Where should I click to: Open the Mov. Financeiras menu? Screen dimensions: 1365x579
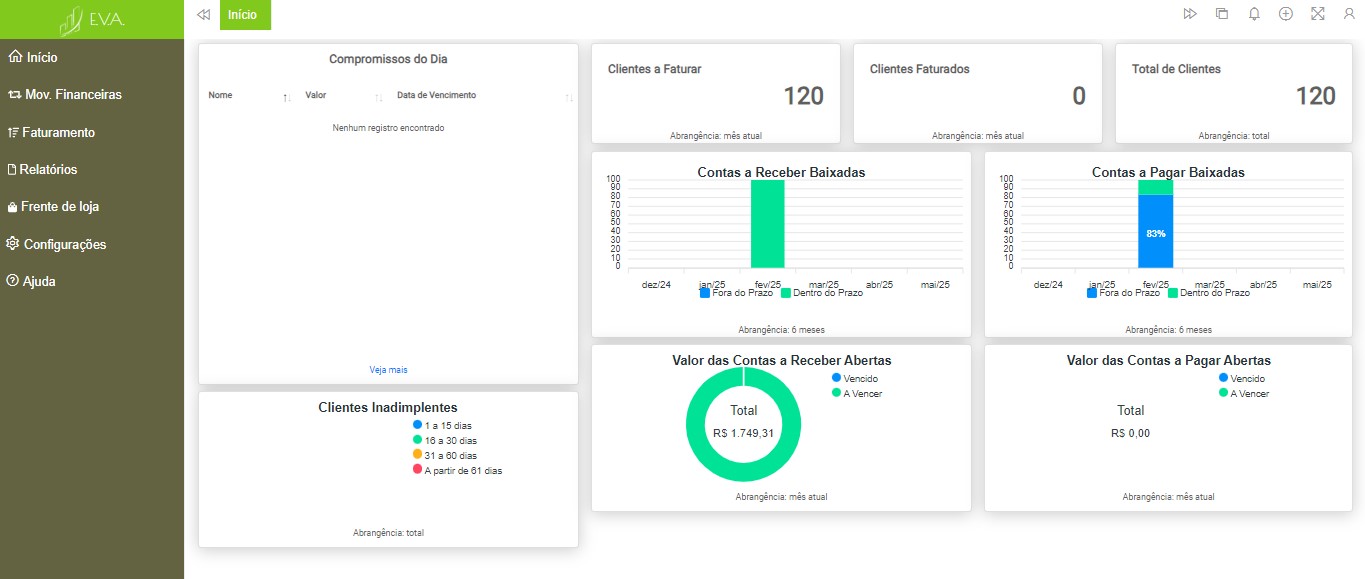(72, 95)
